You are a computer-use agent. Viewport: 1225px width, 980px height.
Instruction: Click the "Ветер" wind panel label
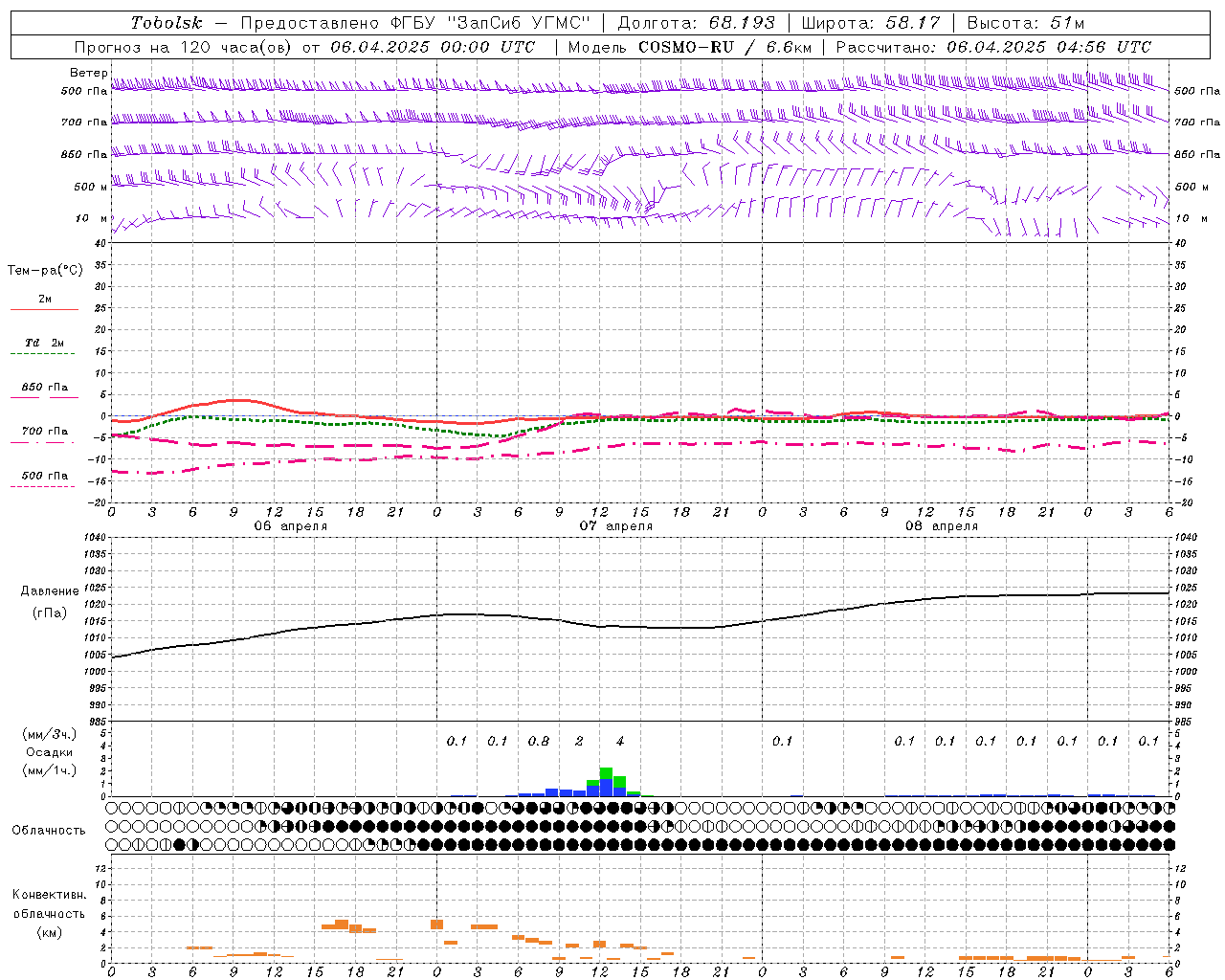click(x=89, y=73)
